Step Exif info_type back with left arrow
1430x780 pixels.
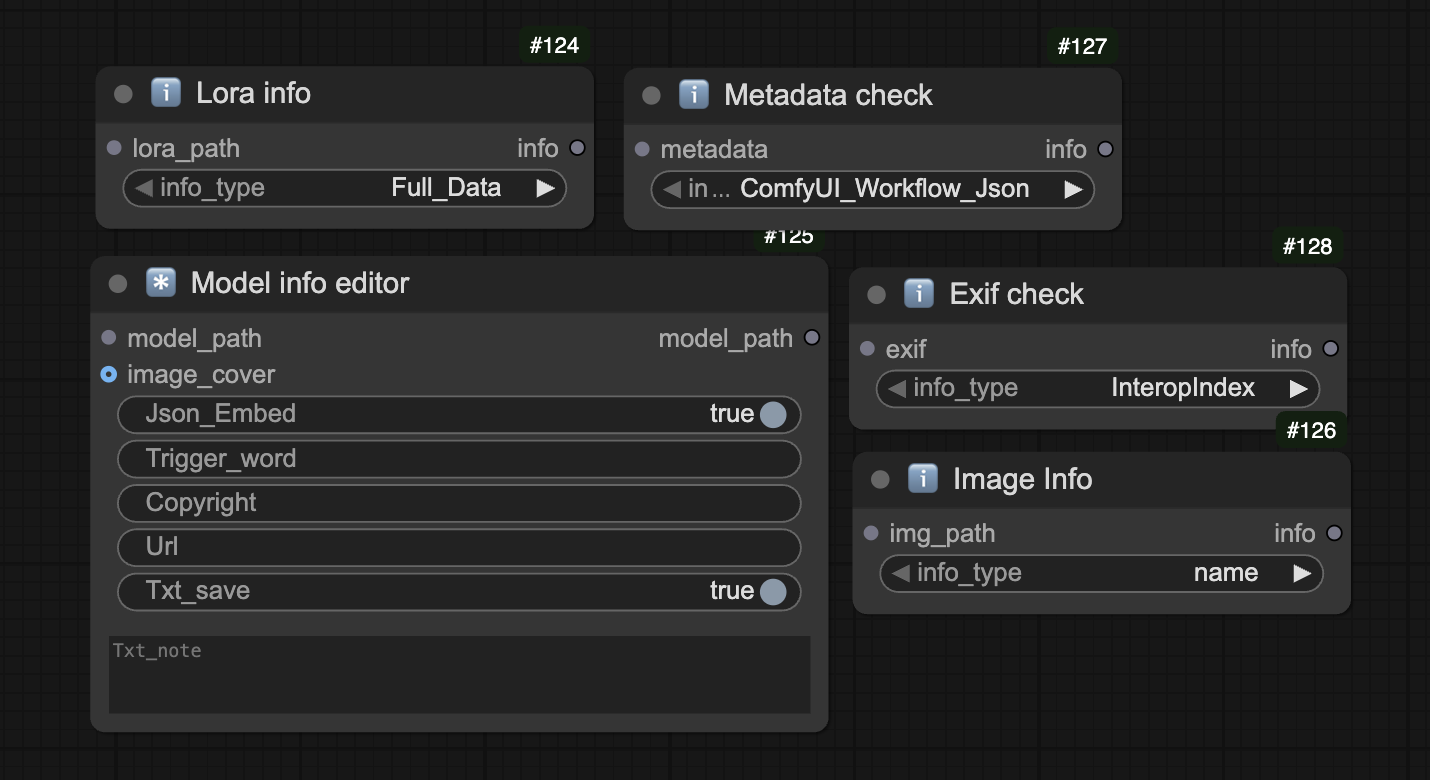(x=896, y=388)
